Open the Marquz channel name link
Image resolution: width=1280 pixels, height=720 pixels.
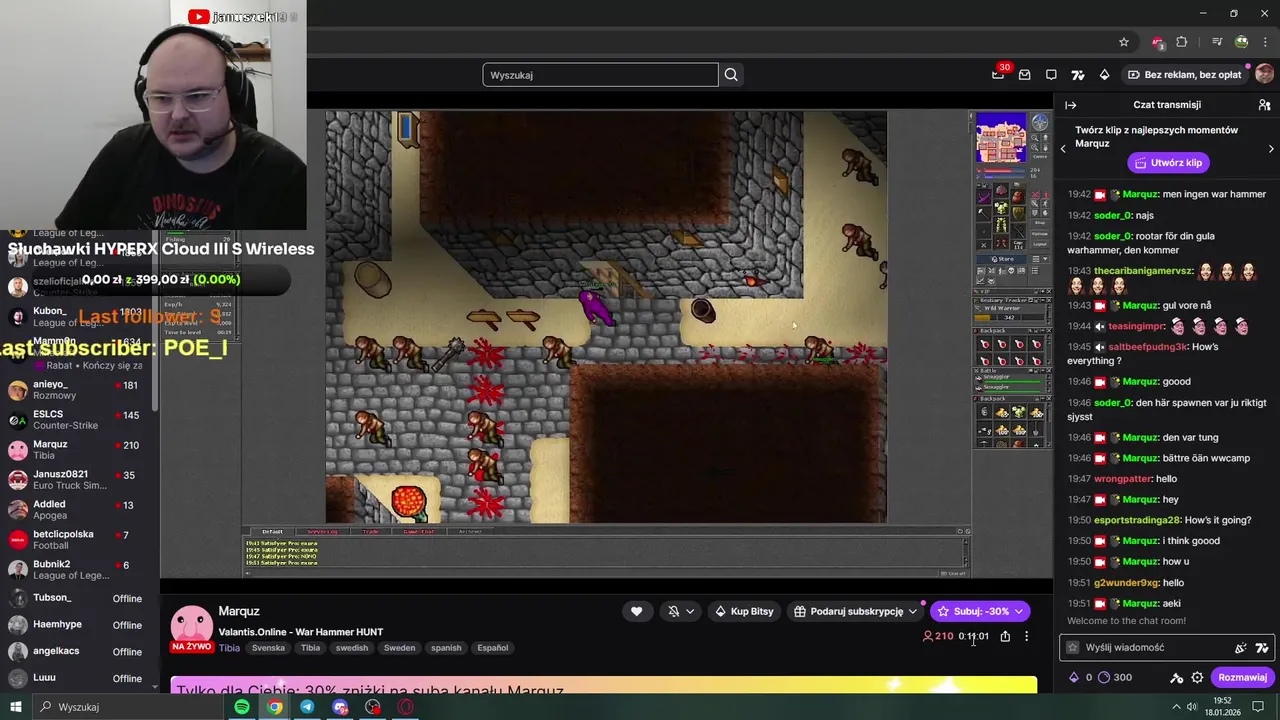[239, 611]
